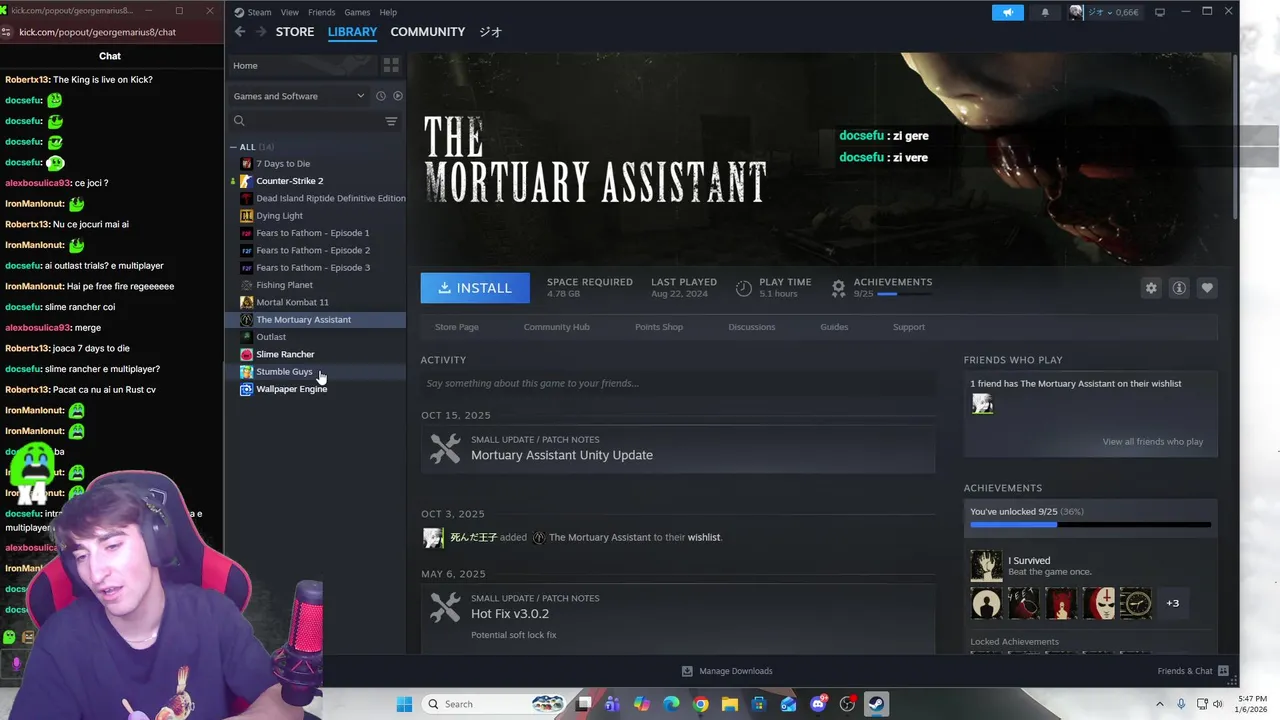Open the Steam announcements megaphone button
Image resolution: width=1280 pixels, height=720 pixels.
[1008, 12]
